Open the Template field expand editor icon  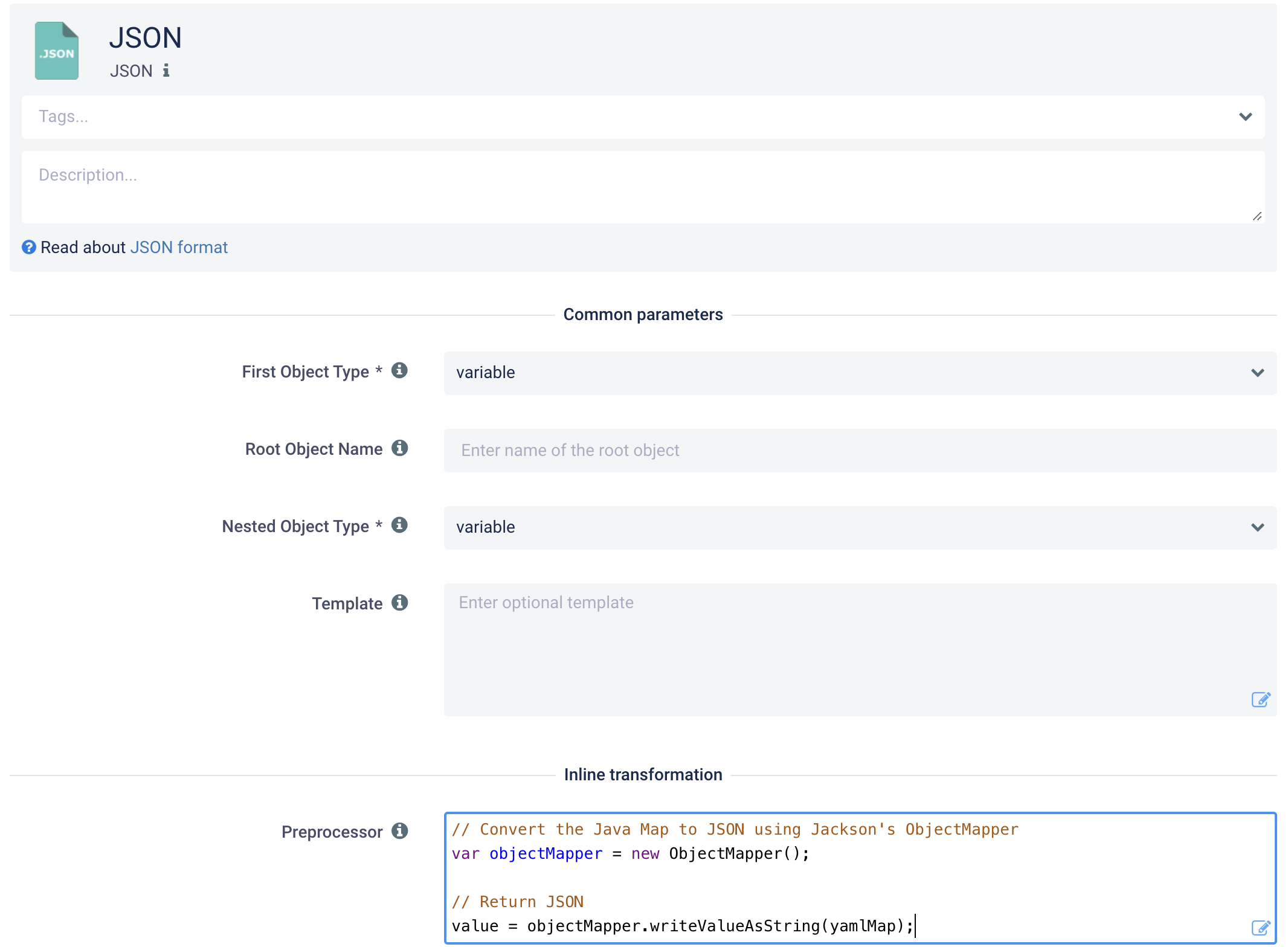coord(1260,699)
